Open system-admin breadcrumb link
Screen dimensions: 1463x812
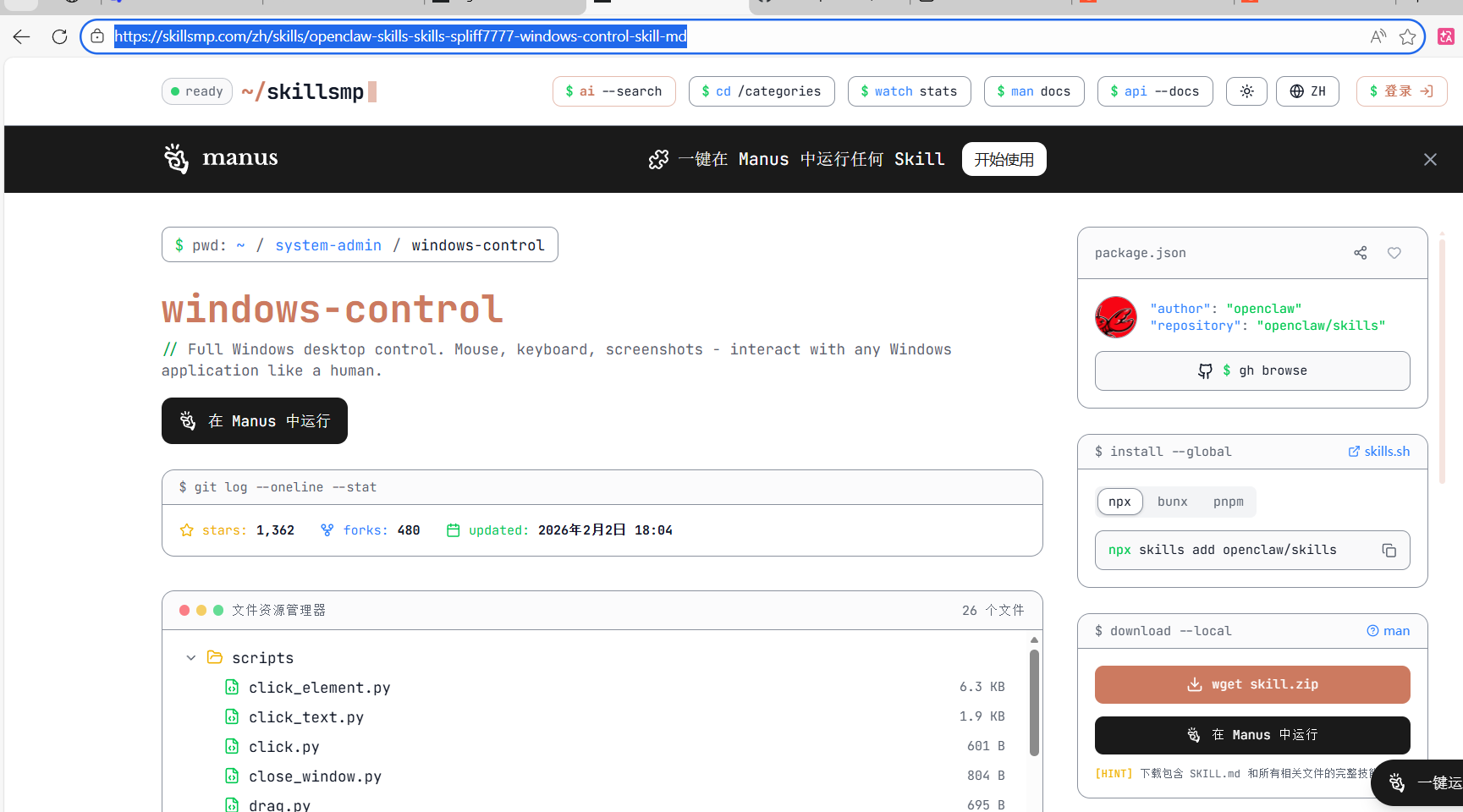click(328, 245)
